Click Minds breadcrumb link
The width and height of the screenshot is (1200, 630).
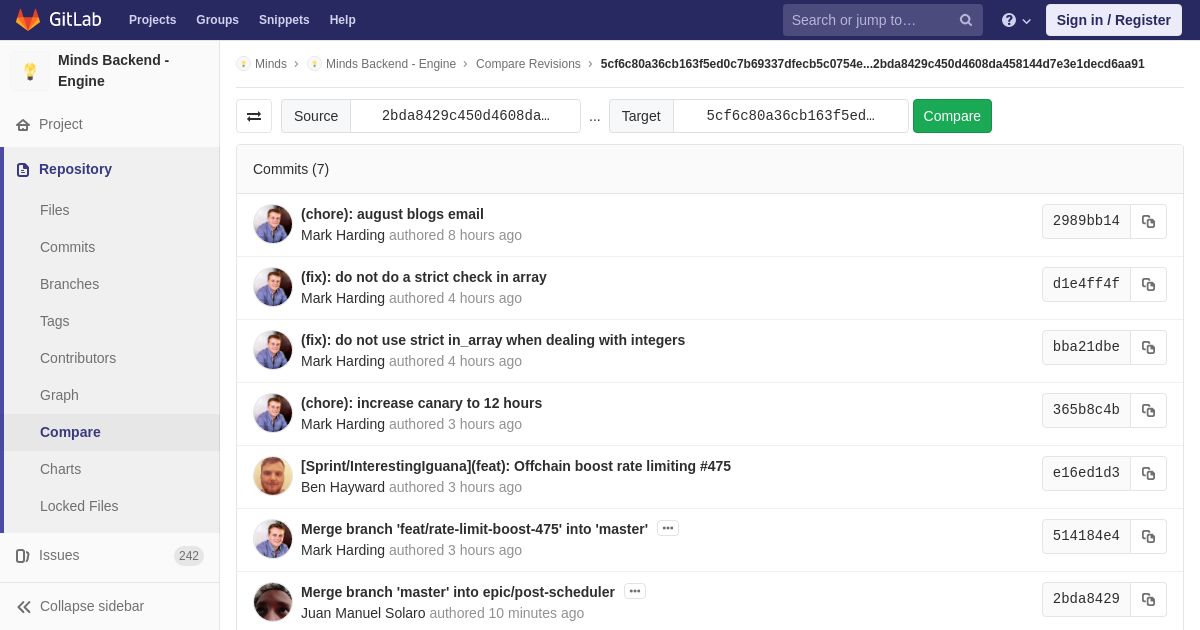pyautogui.click(x=271, y=64)
